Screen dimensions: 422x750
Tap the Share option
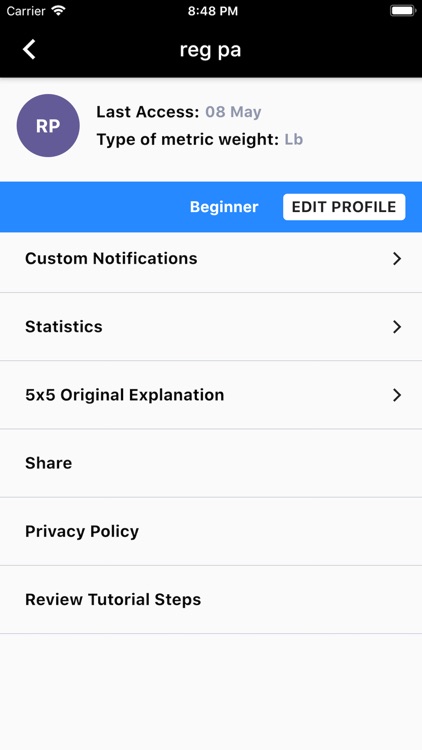coord(211,463)
